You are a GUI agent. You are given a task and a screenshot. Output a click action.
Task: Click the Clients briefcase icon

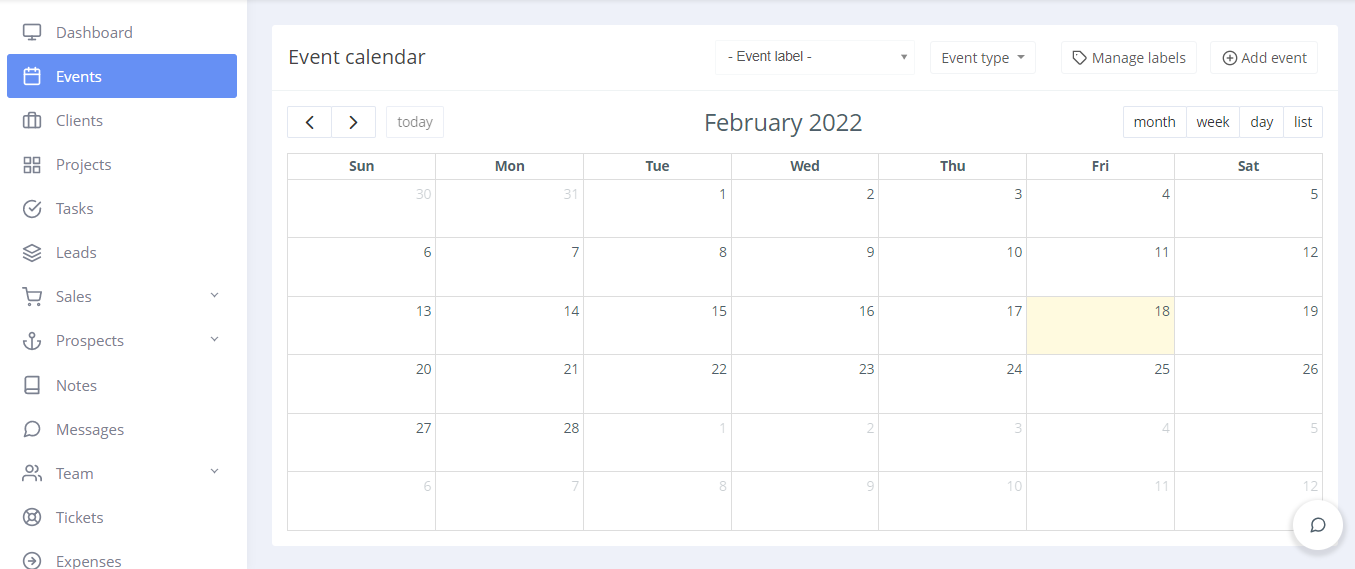click(x=32, y=120)
